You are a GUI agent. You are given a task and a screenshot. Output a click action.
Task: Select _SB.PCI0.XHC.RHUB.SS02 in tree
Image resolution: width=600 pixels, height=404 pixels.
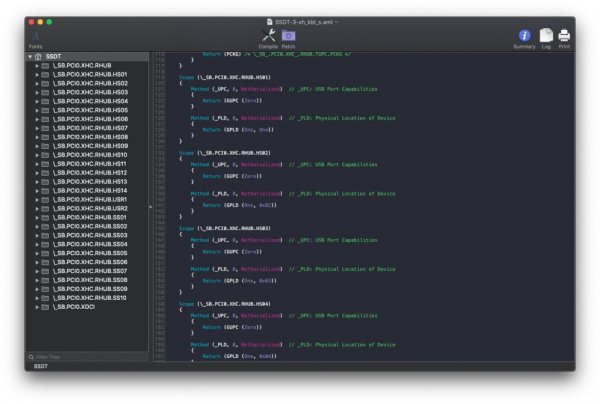90,226
